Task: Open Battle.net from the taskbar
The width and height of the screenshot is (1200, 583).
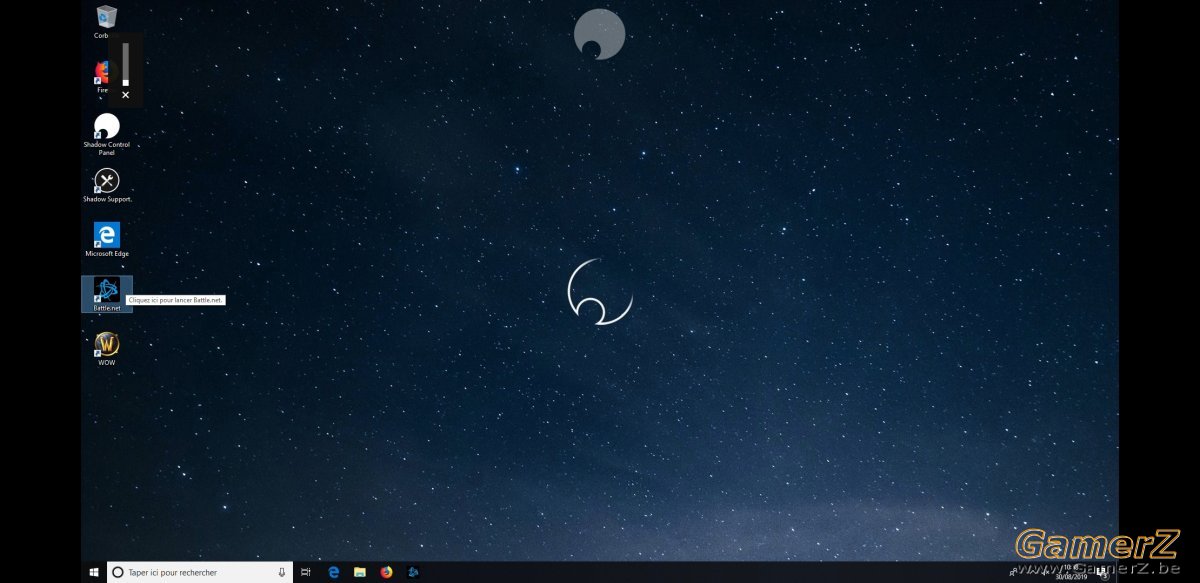Action: pos(413,572)
